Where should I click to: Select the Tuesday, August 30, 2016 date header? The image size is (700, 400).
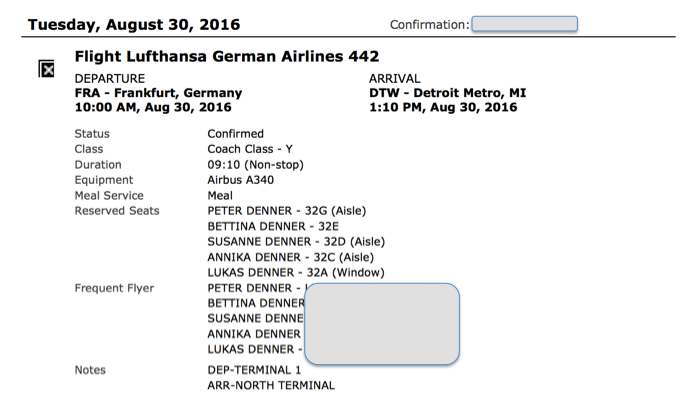click(x=134, y=25)
